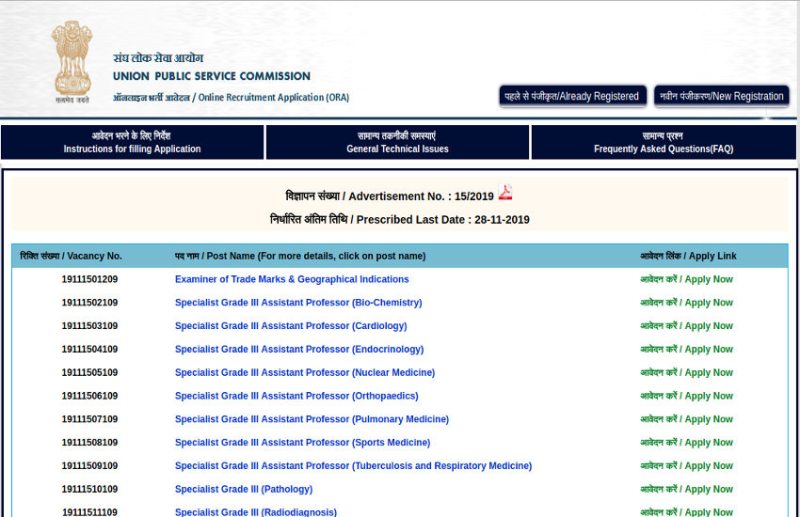Select vacancy number 19111502109
This screenshot has width=800, height=517.
(90, 303)
